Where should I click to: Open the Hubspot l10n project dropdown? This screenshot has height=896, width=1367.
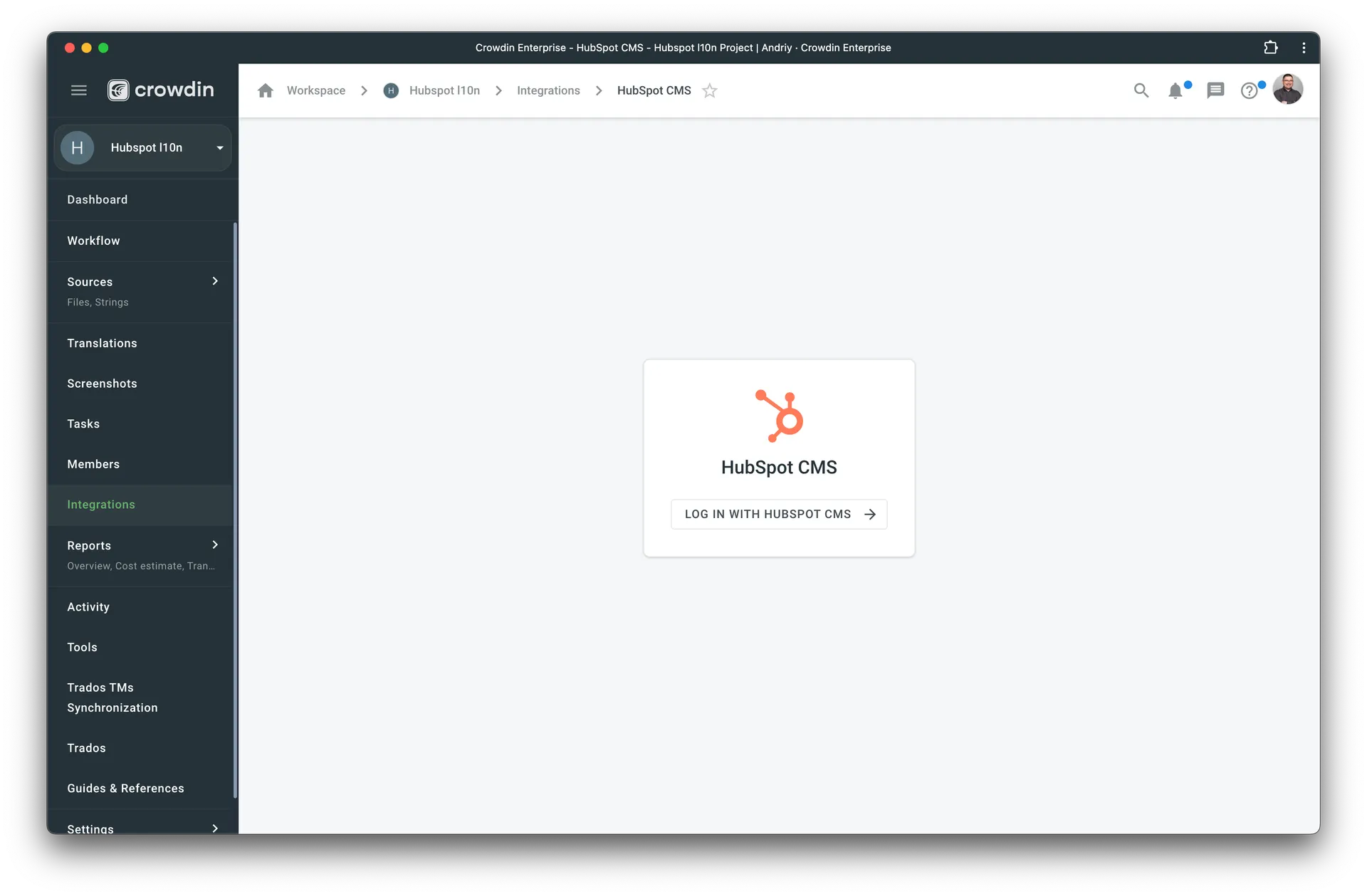coord(142,147)
